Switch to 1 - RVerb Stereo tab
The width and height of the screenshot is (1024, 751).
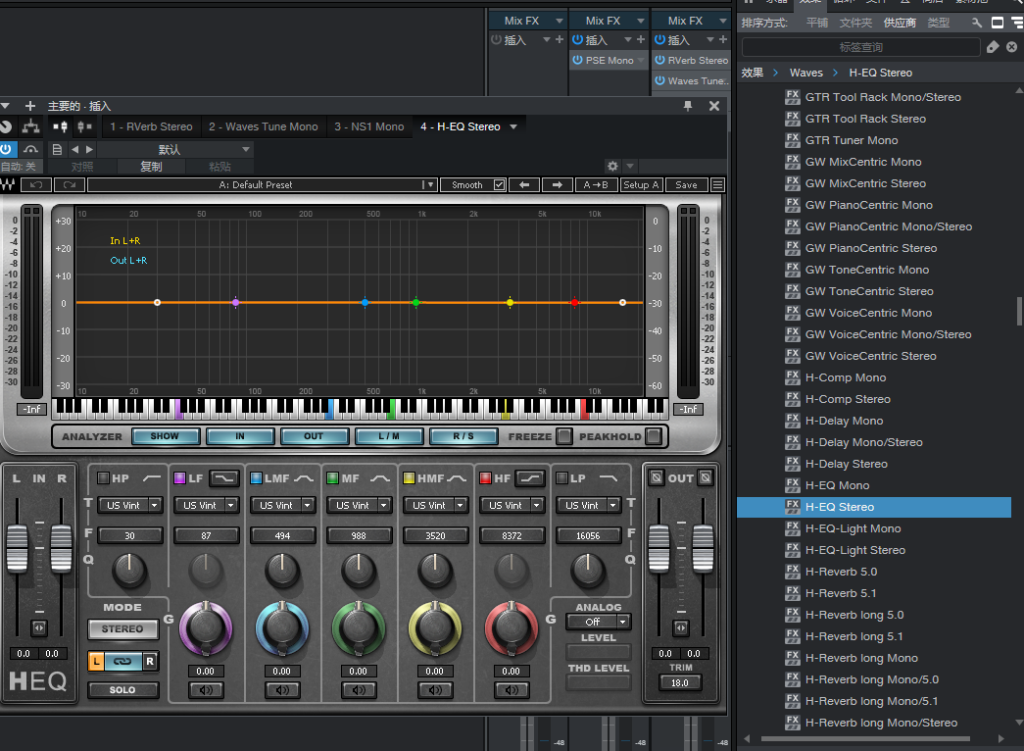(x=151, y=127)
